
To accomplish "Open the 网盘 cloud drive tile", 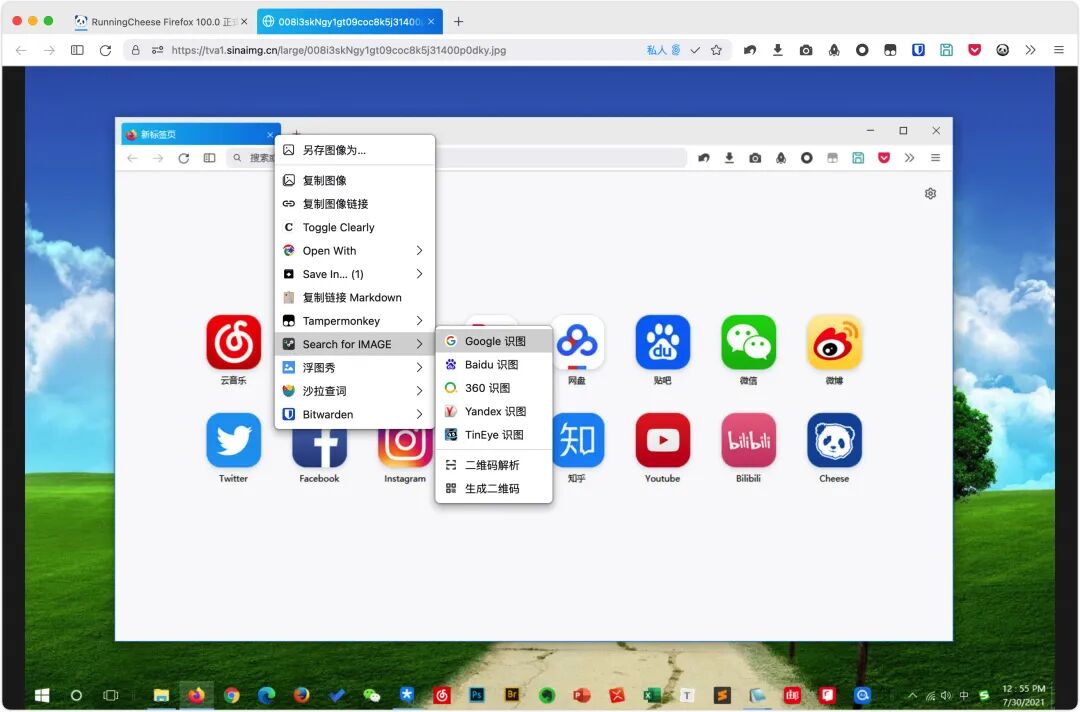I will tap(579, 342).
